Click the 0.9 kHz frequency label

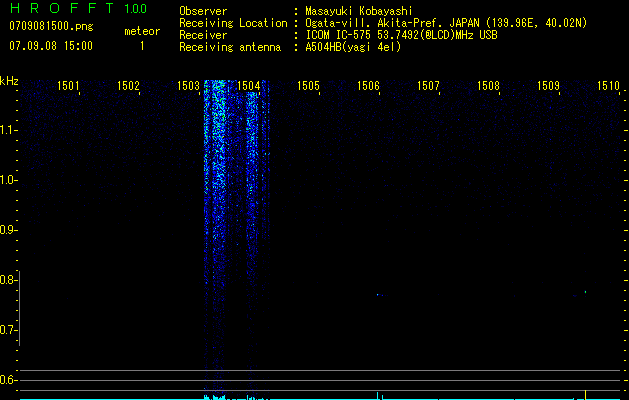point(8,230)
